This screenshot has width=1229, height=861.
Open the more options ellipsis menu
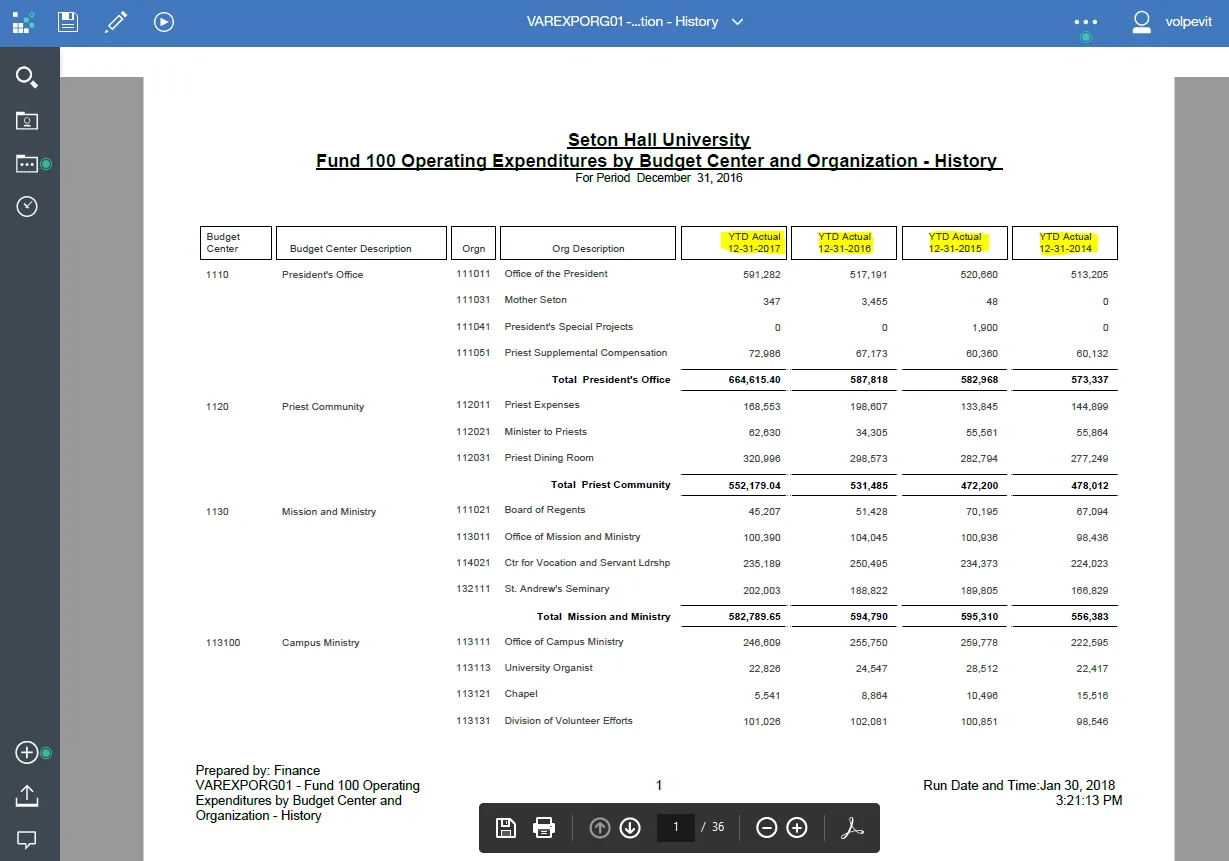[1085, 21]
